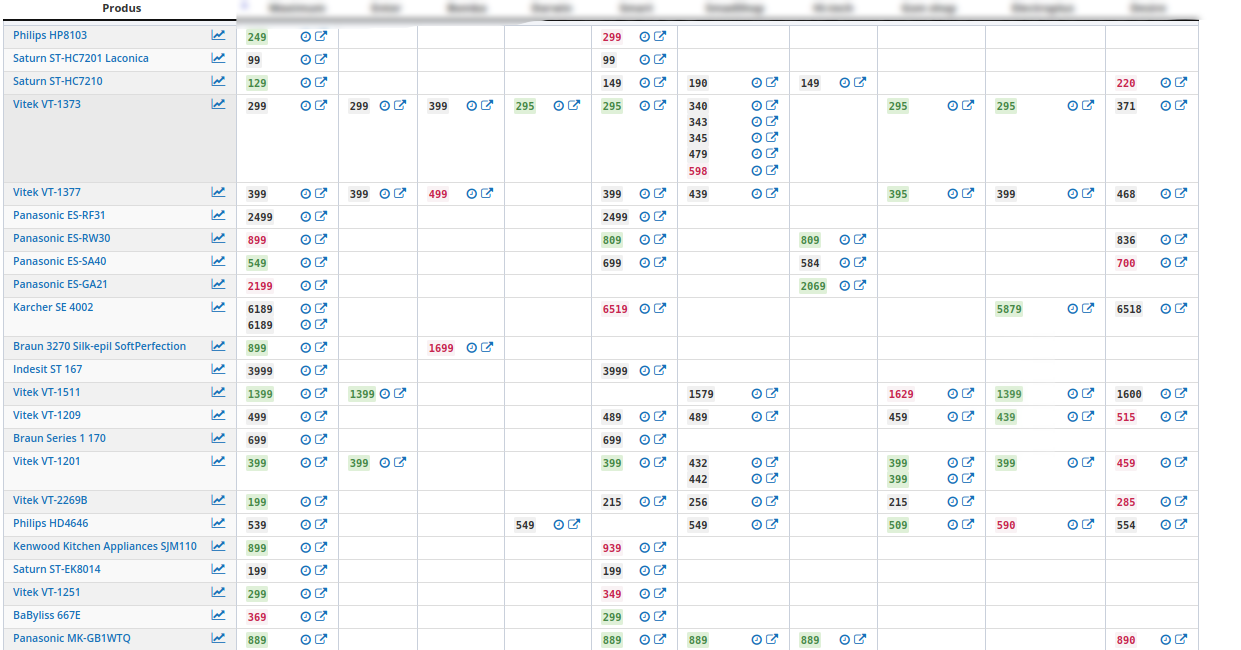This screenshot has width=1241, height=650.
Task: View chart icon for Kenwood Kitchen Appliances SJM110
Action: 218,546
